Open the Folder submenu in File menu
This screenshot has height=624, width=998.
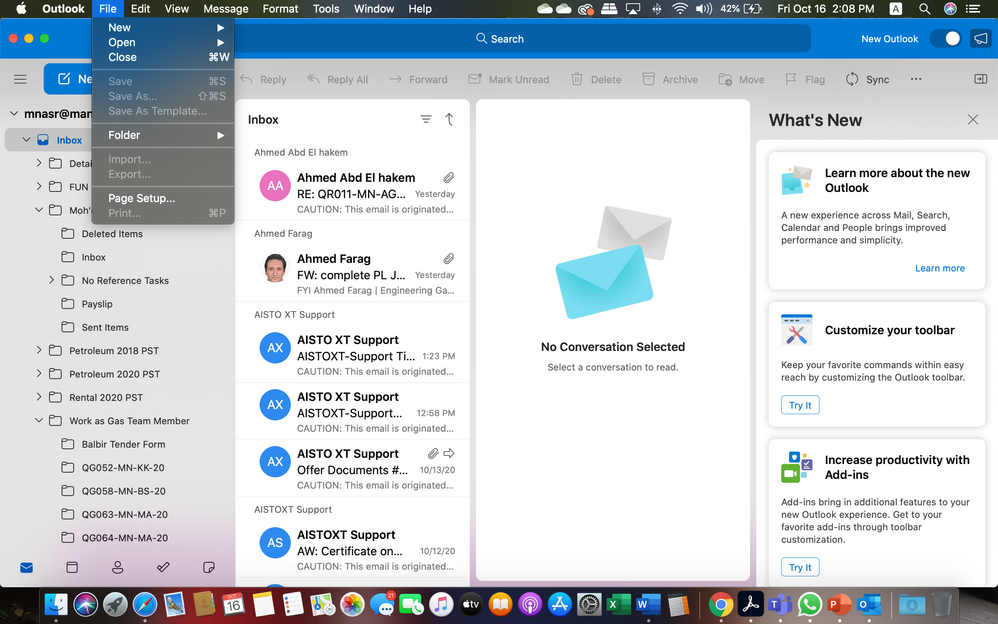(x=163, y=135)
